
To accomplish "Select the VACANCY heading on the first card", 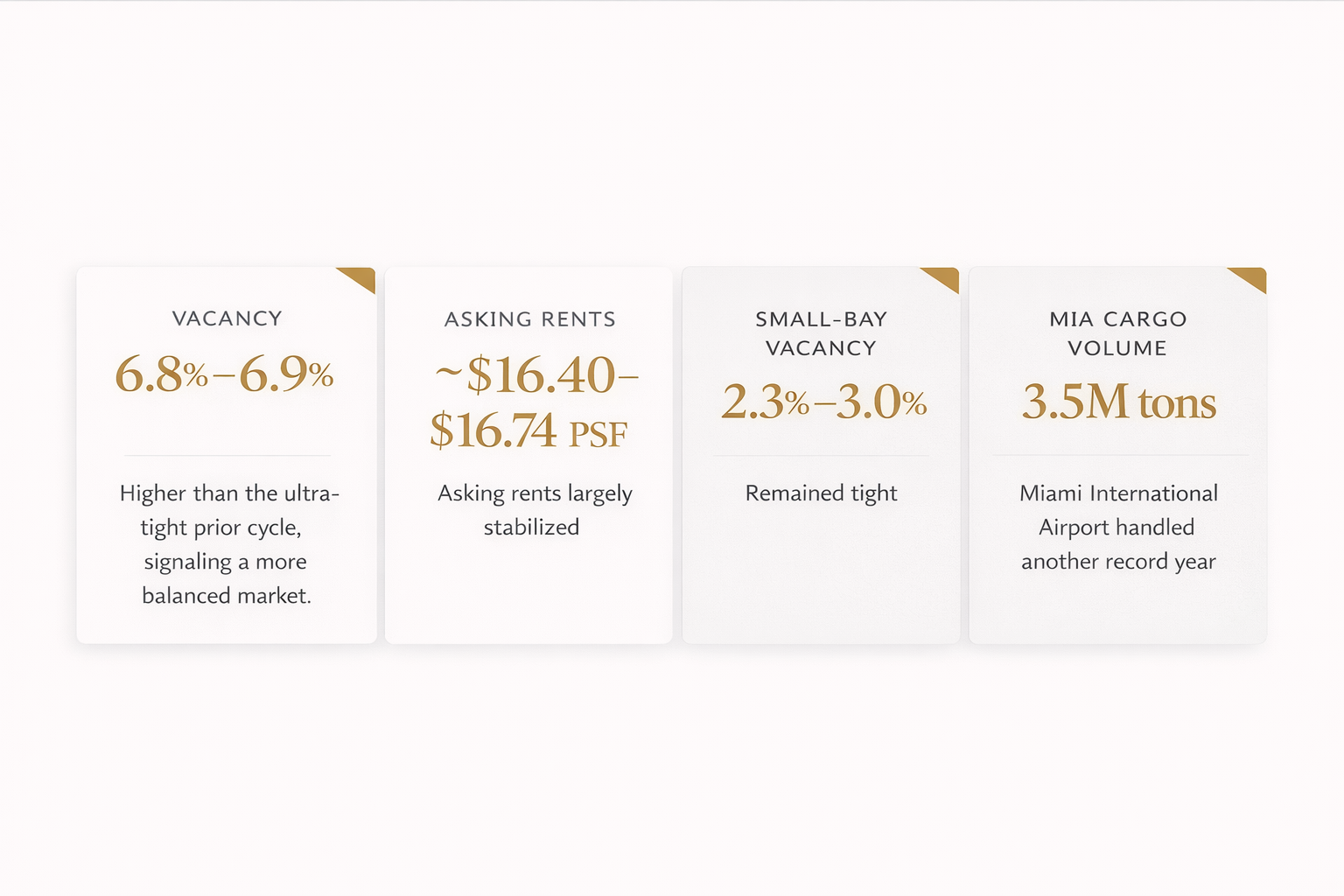I will pos(227,318).
